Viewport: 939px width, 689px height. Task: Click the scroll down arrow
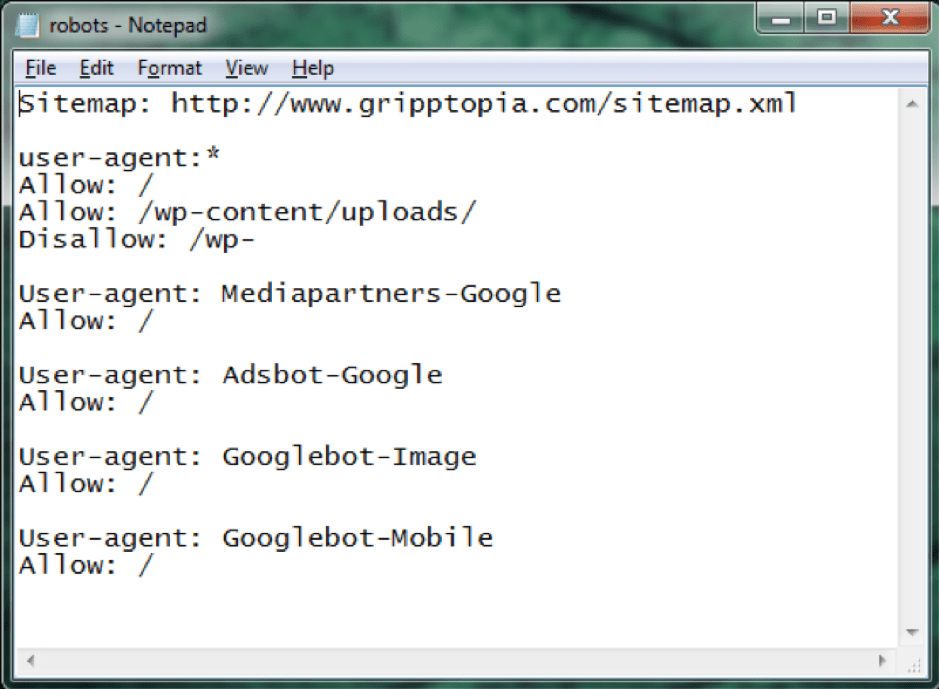coord(911,631)
